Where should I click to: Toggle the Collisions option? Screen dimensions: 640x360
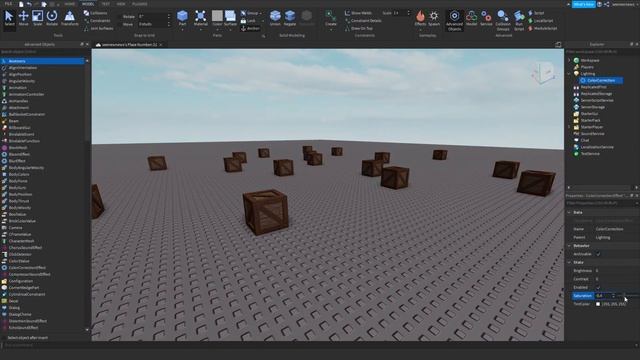(x=97, y=13)
